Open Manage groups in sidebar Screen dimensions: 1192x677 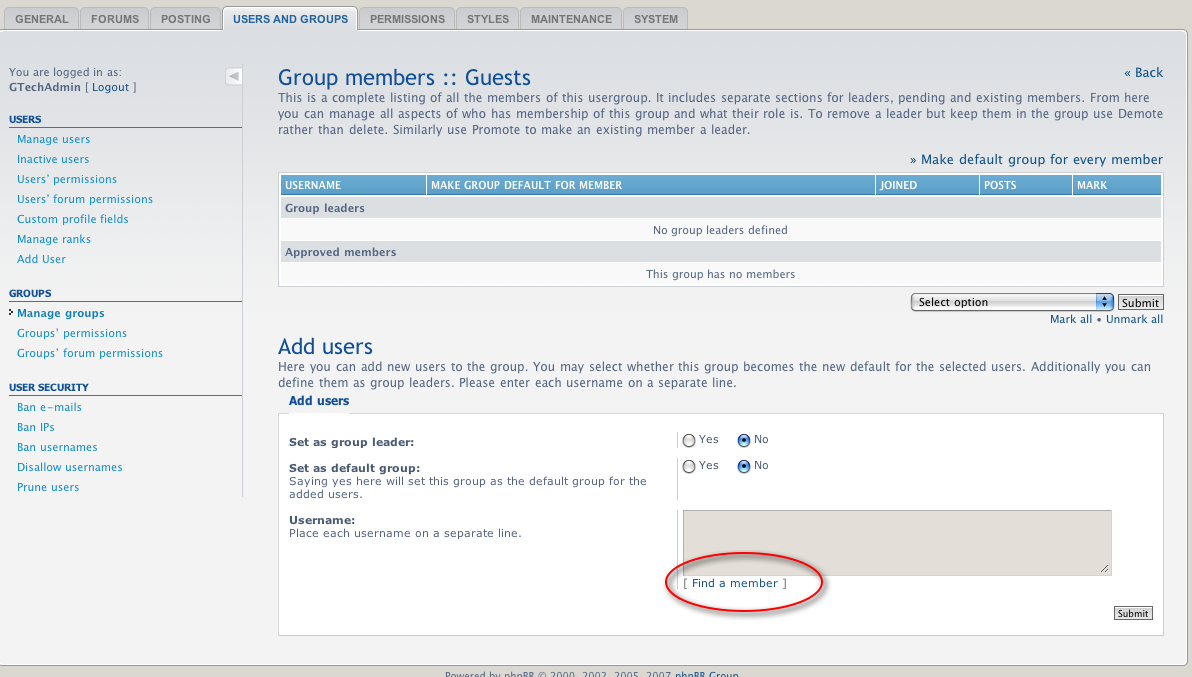click(x=61, y=313)
